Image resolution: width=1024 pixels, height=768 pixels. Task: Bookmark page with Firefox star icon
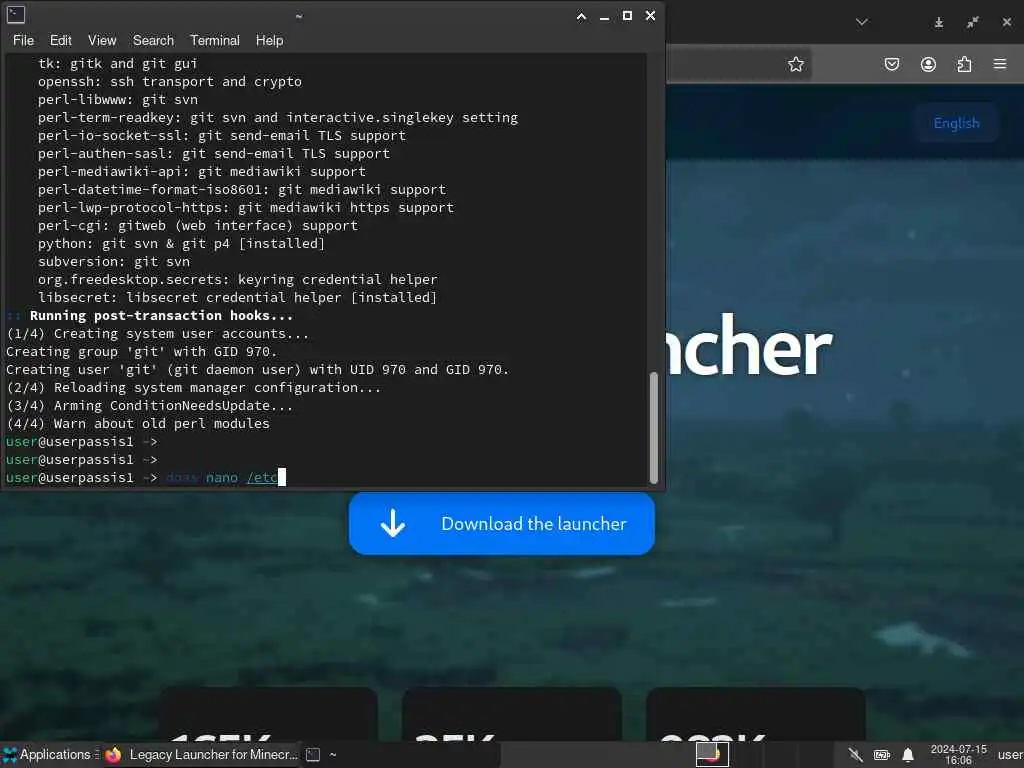[795, 64]
